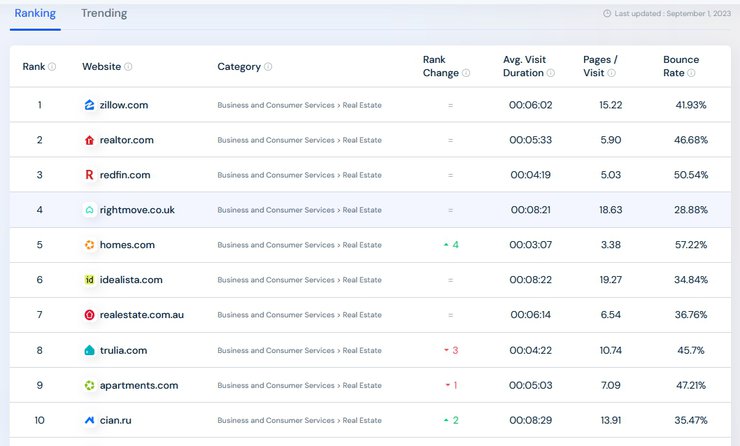Click bounce rate value 57.22%

click(x=691, y=244)
